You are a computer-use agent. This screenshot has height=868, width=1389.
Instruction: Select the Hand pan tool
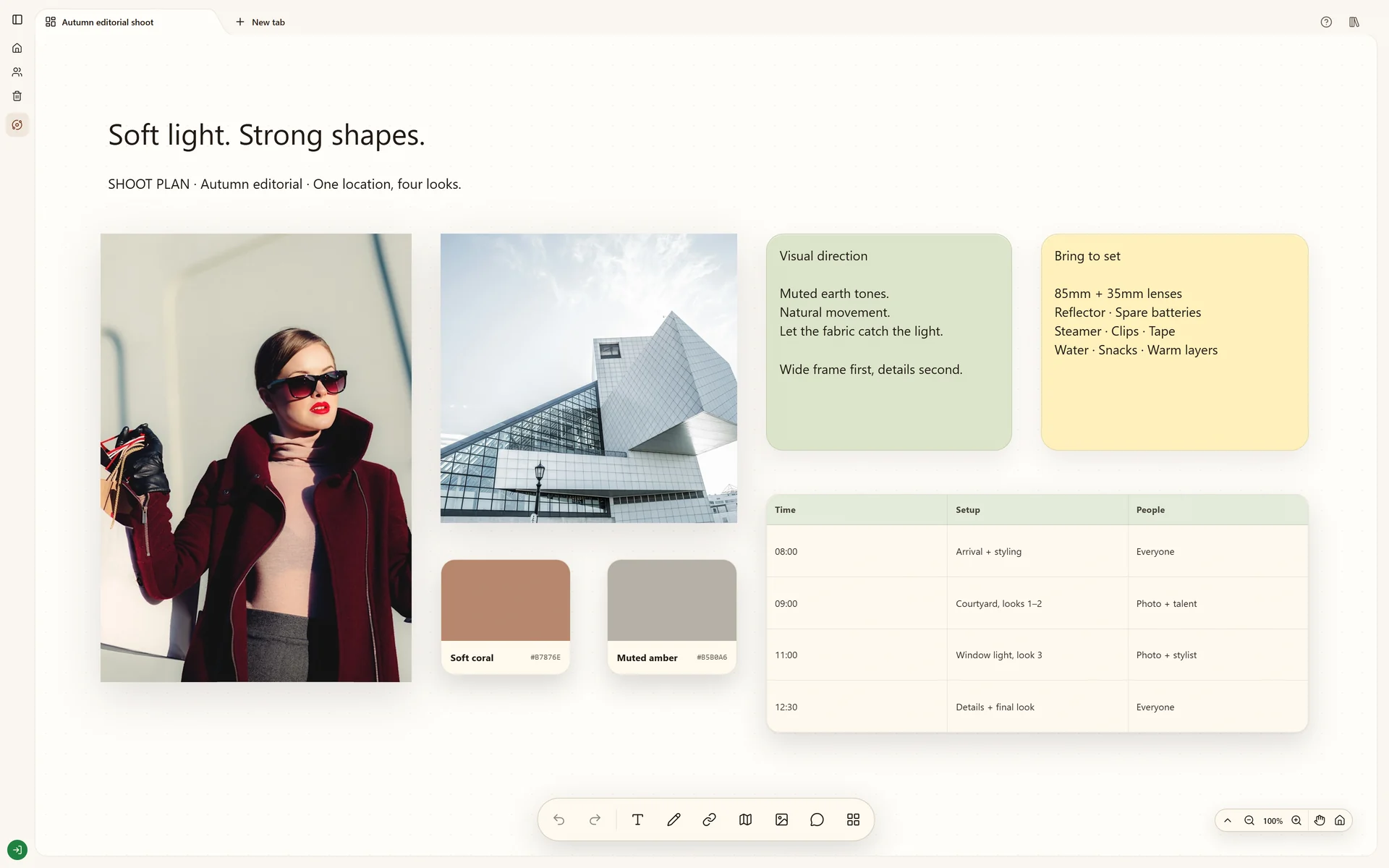click(1320, 820)
